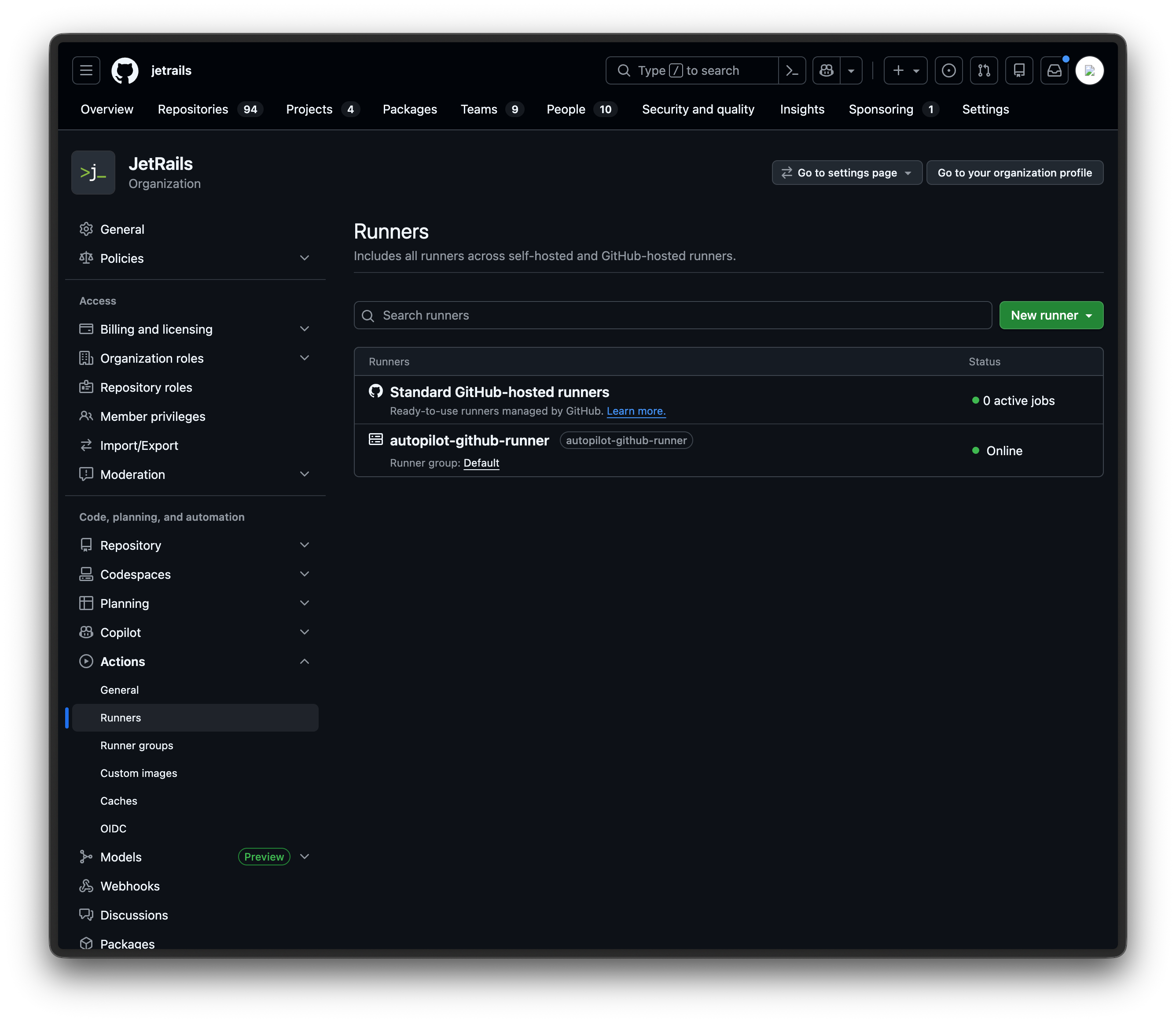Open the notifications inbox icon
The image size is (1176, 1023).
1054,70
